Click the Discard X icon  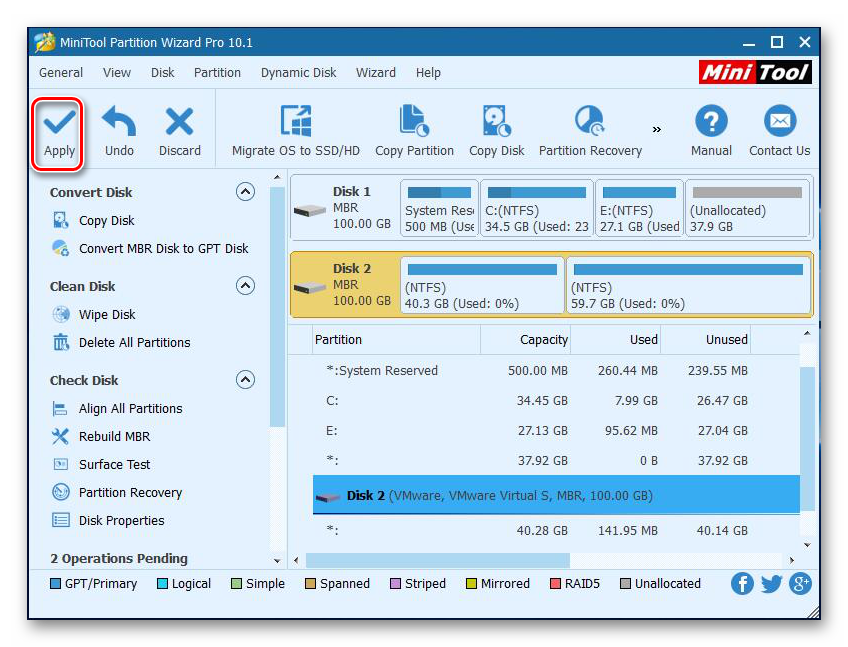[180, 122]
